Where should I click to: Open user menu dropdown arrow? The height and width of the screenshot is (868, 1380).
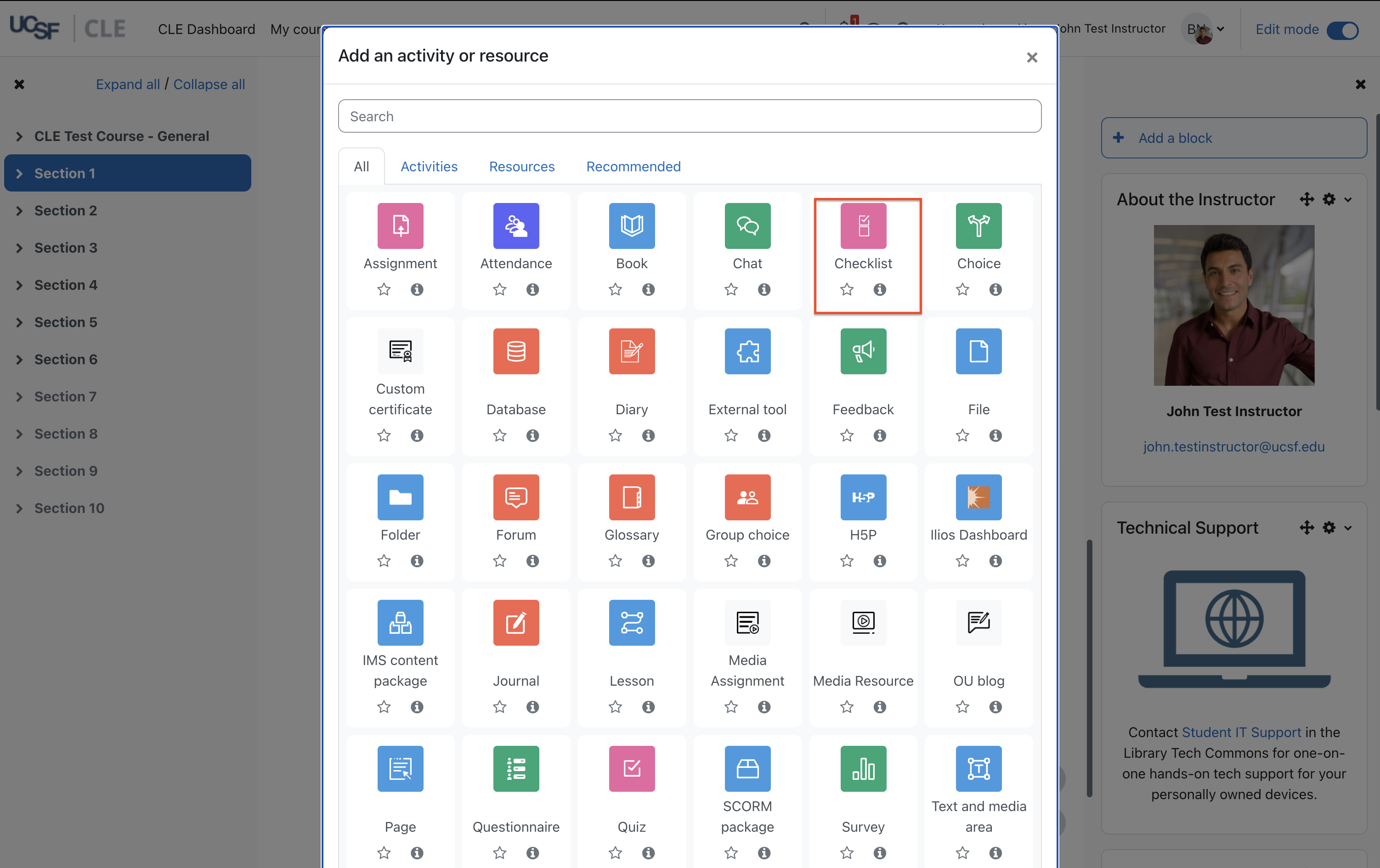coord(1221,29)
